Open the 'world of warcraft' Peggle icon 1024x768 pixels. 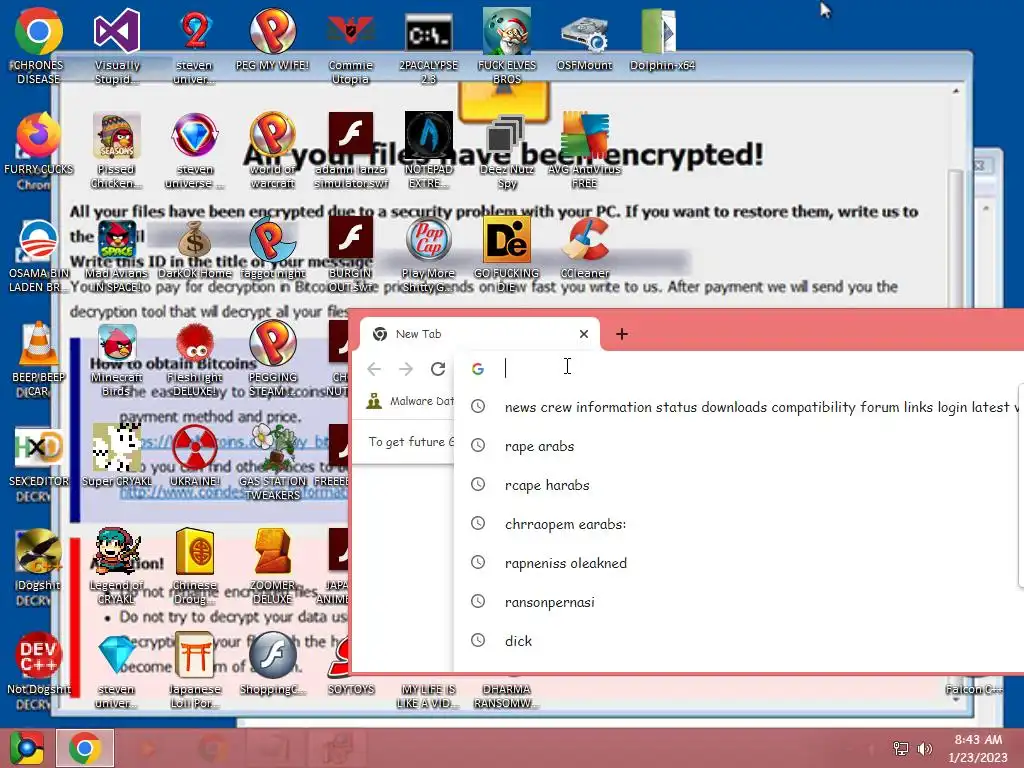272,135
